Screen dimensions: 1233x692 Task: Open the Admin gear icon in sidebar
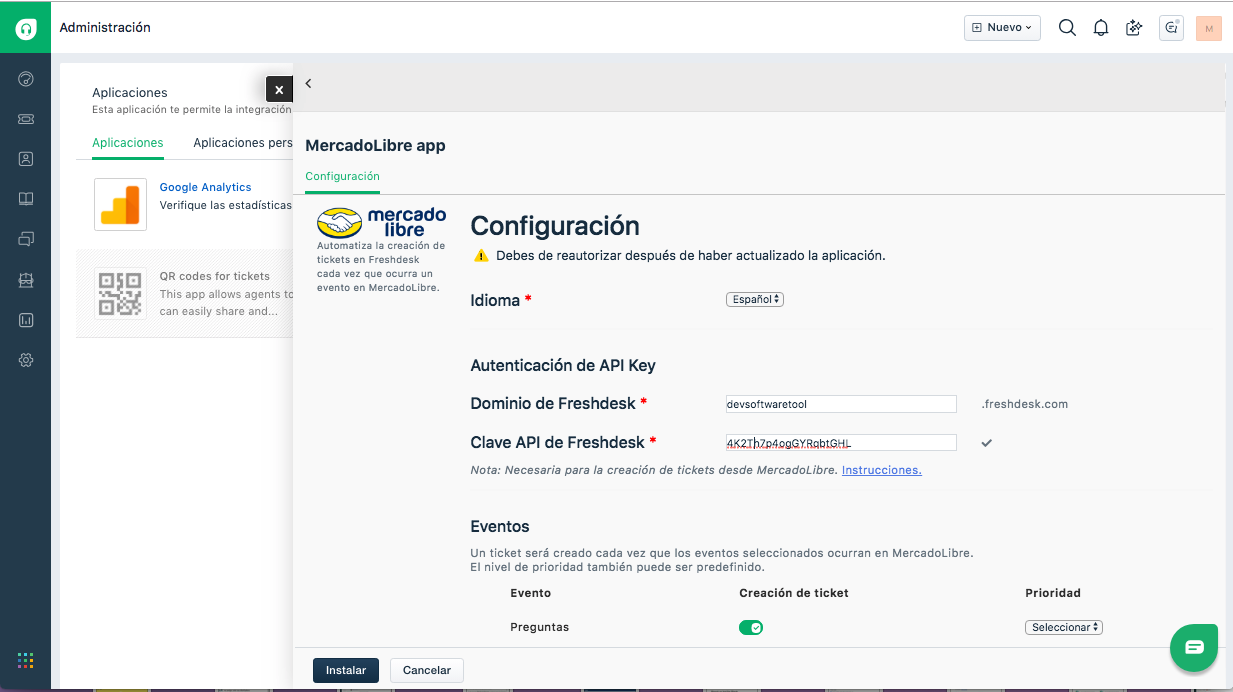[26, 360]
